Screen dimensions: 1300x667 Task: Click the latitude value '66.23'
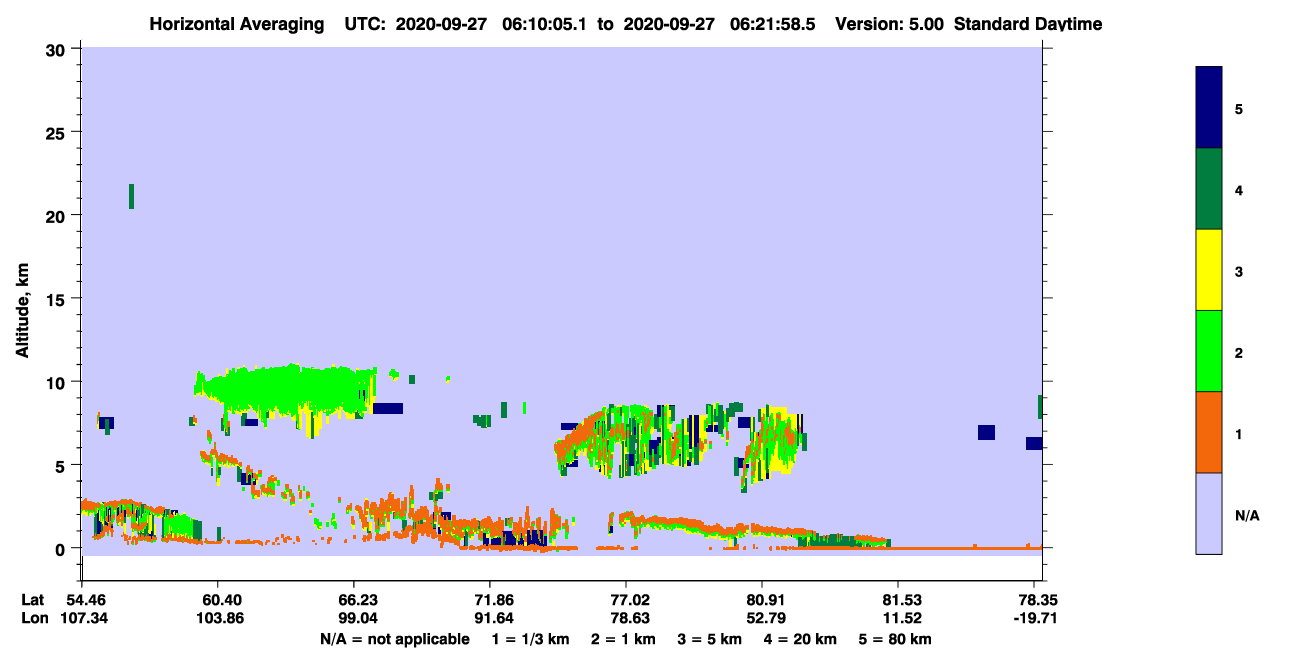tap(354, 600)
